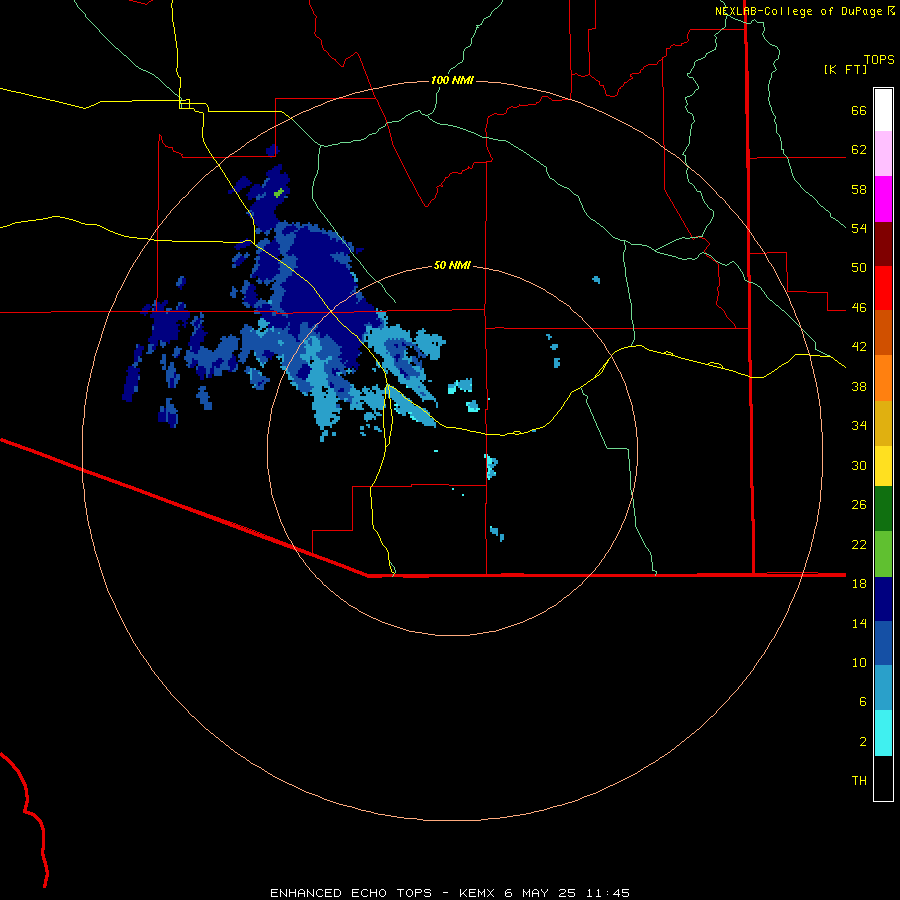Click the light pink legend swatch

pos(883,154)
